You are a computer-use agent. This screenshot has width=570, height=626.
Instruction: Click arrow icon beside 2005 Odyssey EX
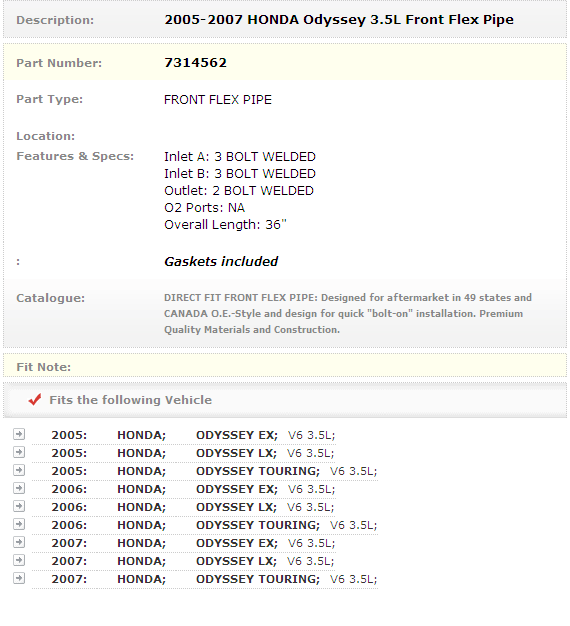(x=19, y=434)
